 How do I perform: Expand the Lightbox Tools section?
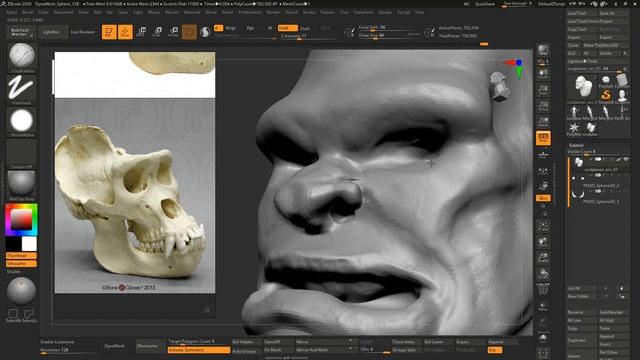pos(598,61)
